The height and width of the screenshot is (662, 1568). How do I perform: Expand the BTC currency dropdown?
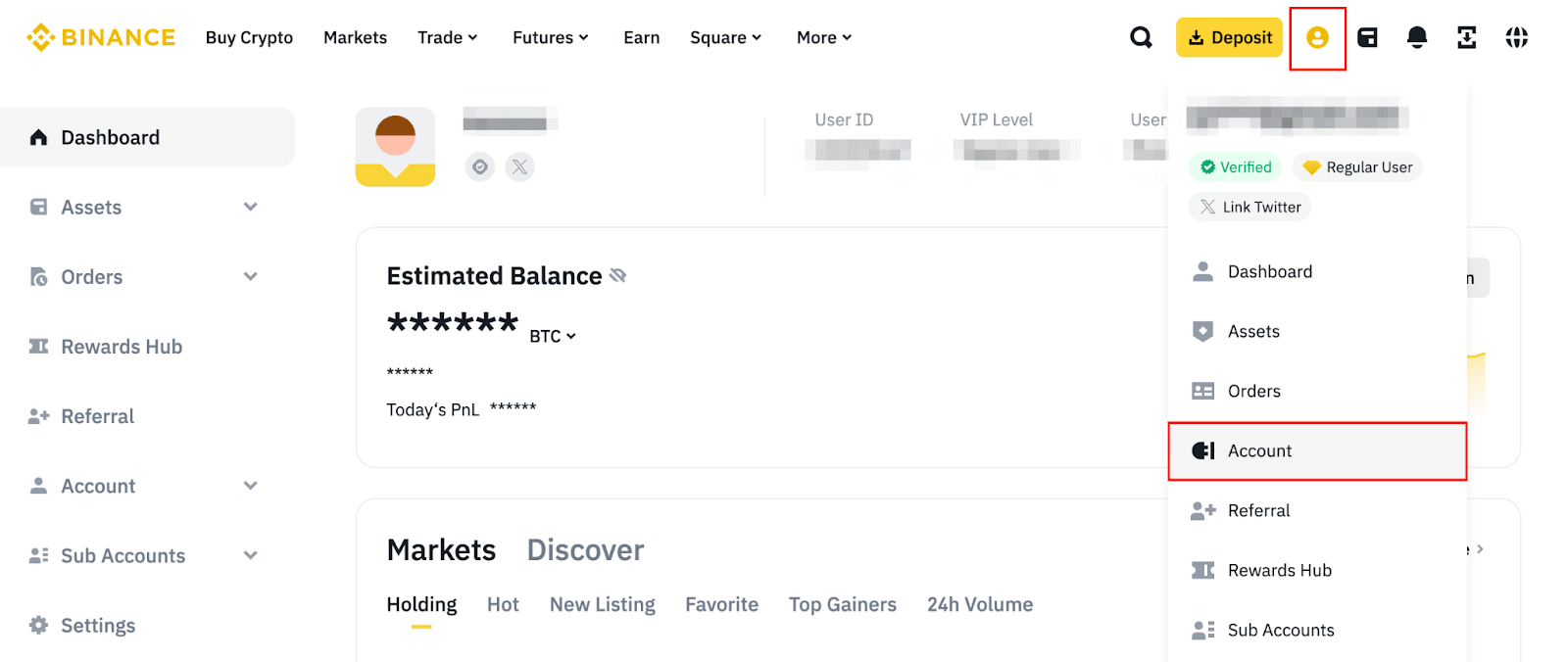click(x=552, y=336)
